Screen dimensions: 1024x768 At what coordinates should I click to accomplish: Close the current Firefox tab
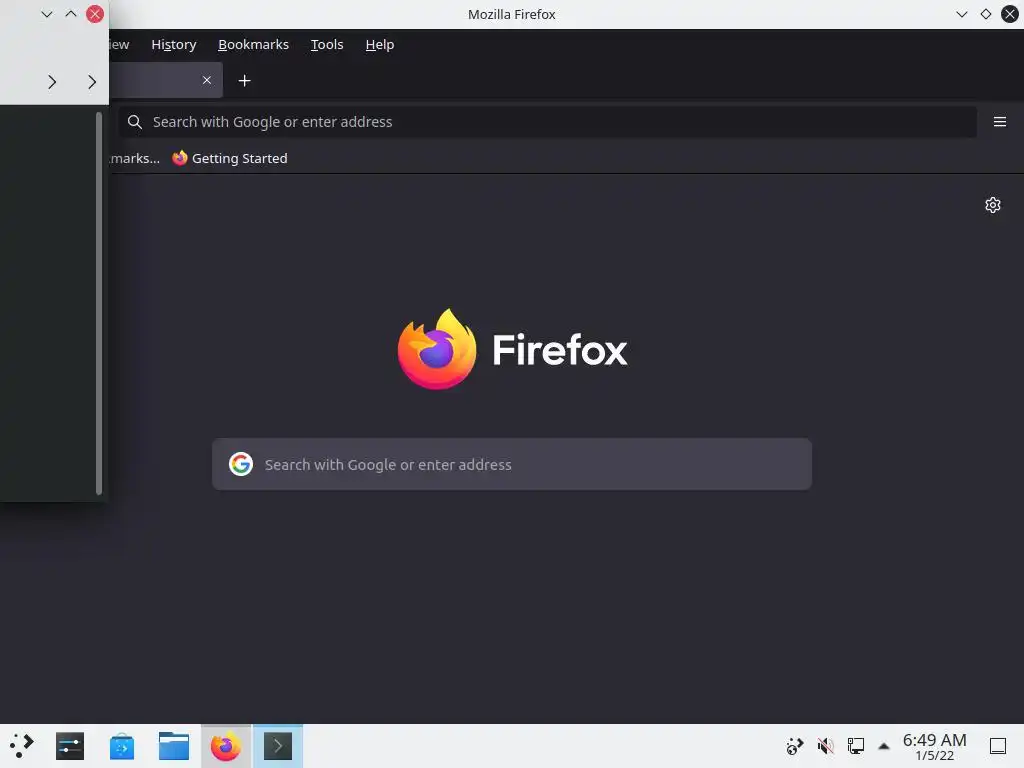(206, 80)
